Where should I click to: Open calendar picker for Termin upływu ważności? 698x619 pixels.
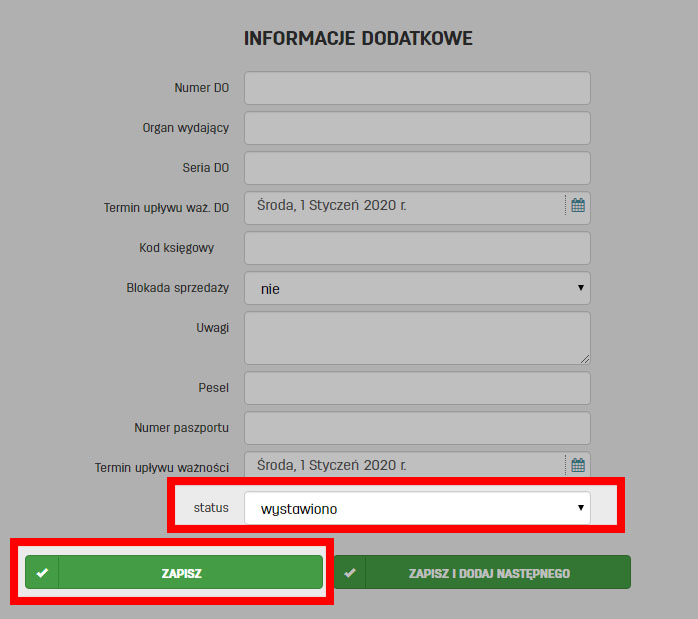(x=577, y=465)
